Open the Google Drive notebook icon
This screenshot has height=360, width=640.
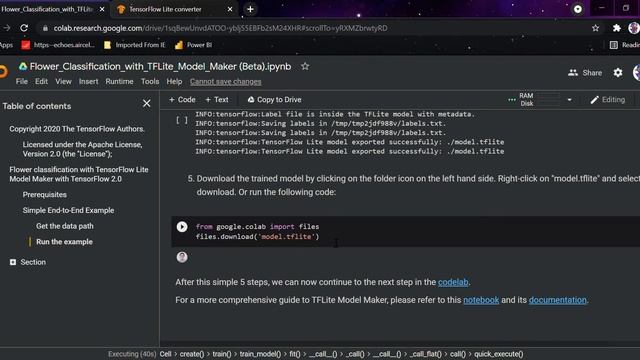tap(23, 67)
